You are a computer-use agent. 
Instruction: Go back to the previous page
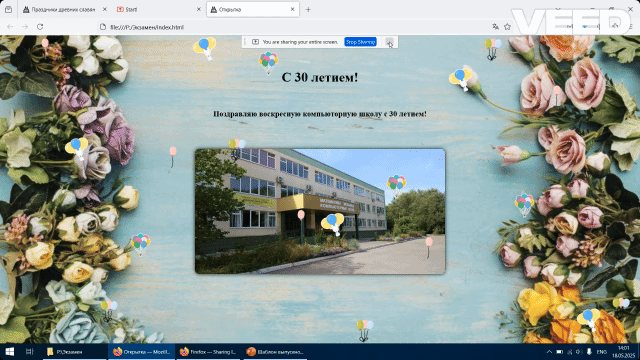[x=10, y=27]
